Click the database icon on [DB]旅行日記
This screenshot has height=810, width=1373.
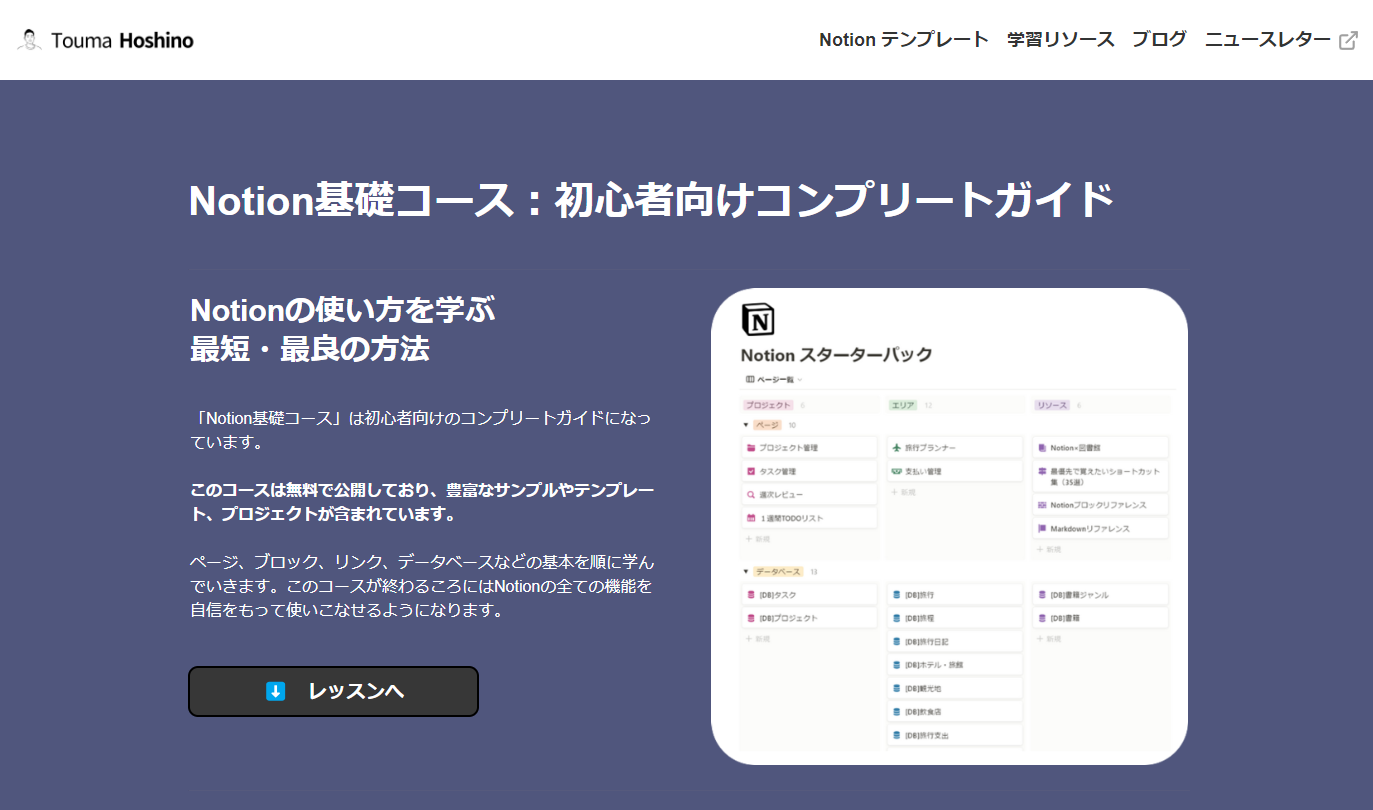point(896,641)
